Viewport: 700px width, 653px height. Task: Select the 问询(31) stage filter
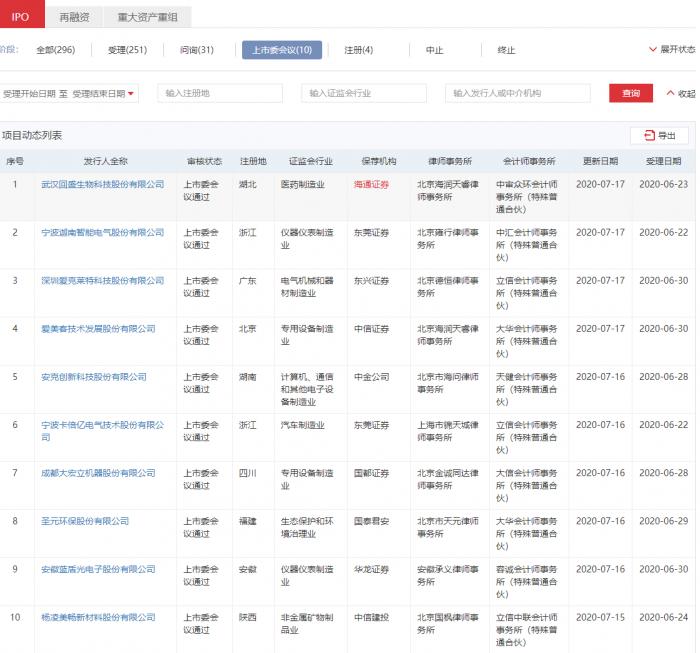tap(197, 50)
